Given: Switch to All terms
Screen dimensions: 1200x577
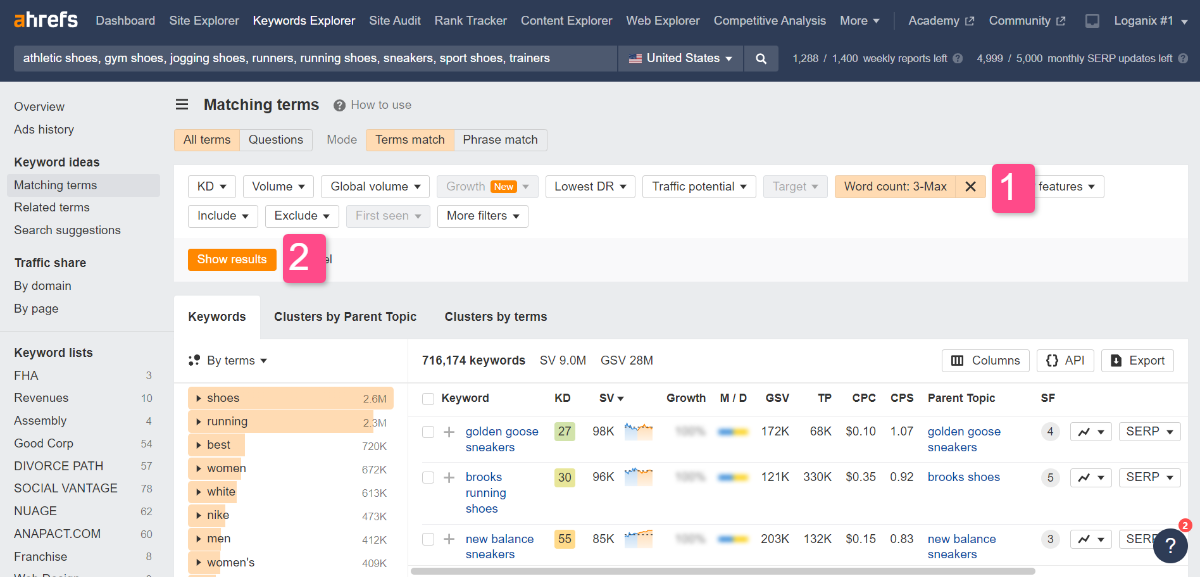Looking at the screenshot, I should [x=207, y=140].
